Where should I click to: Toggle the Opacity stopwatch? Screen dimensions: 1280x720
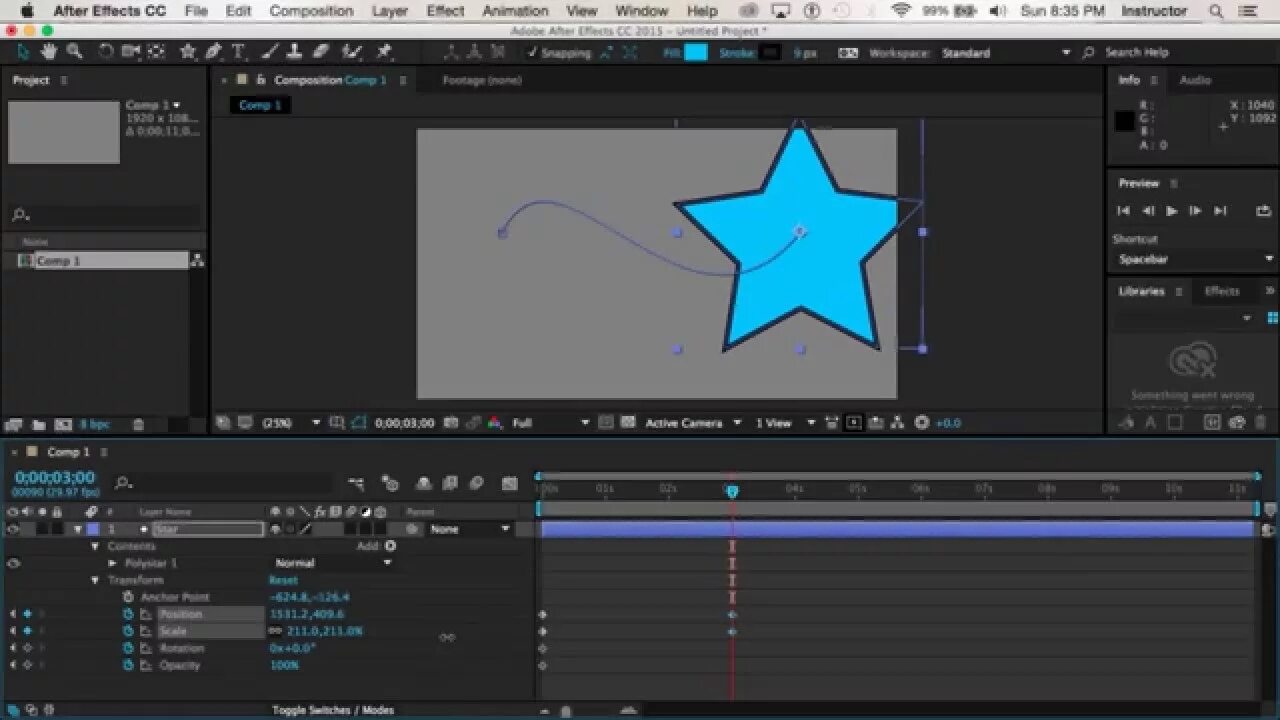coord(128,665)
